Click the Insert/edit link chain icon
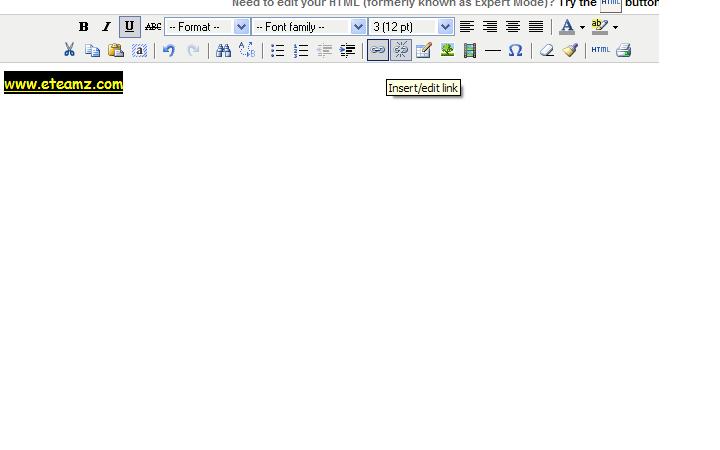The image size is (720, 450). [x=377, y=50]
